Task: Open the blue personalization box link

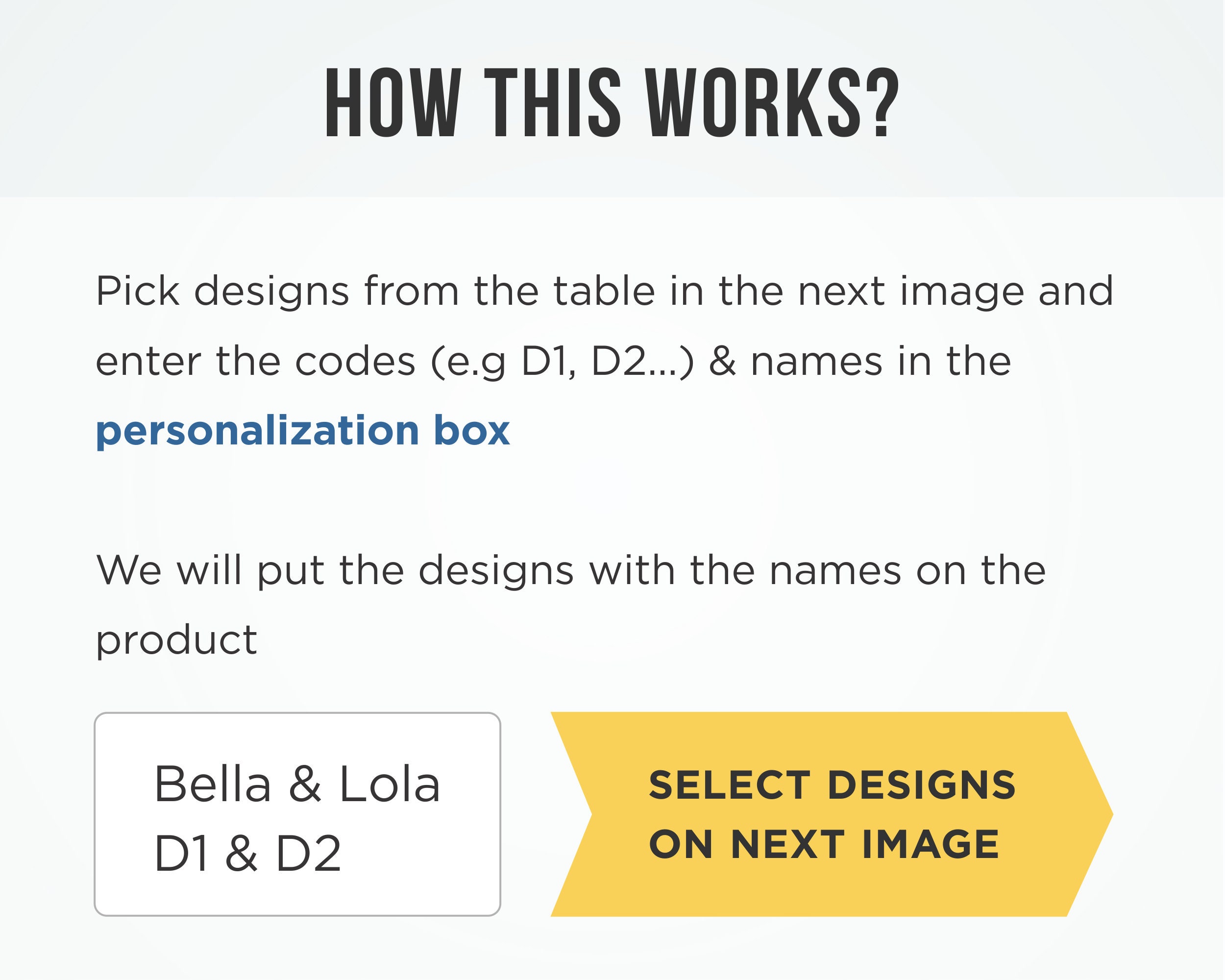Action: point(303,432)
